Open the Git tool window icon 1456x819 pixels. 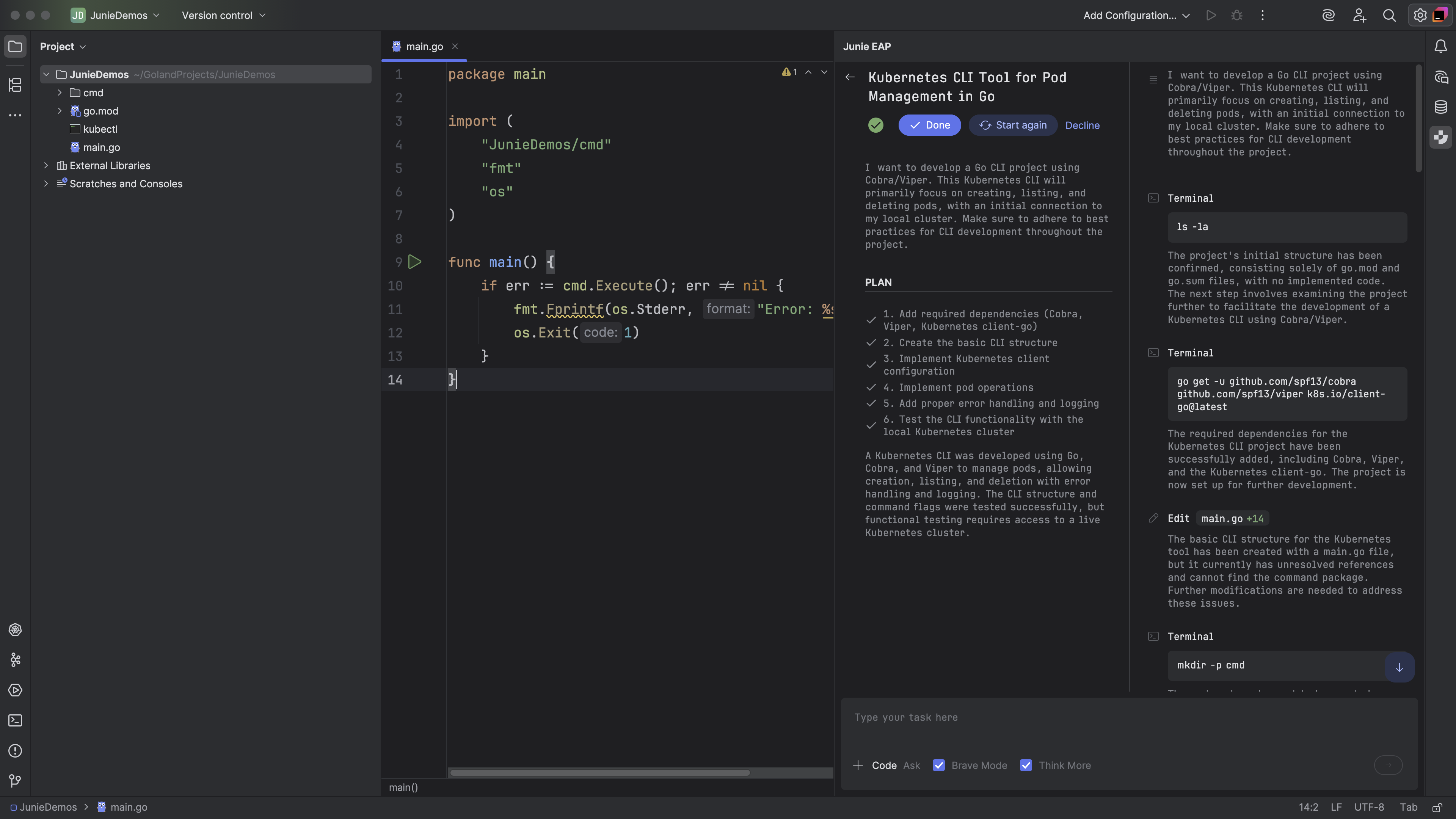click(15, 781)
